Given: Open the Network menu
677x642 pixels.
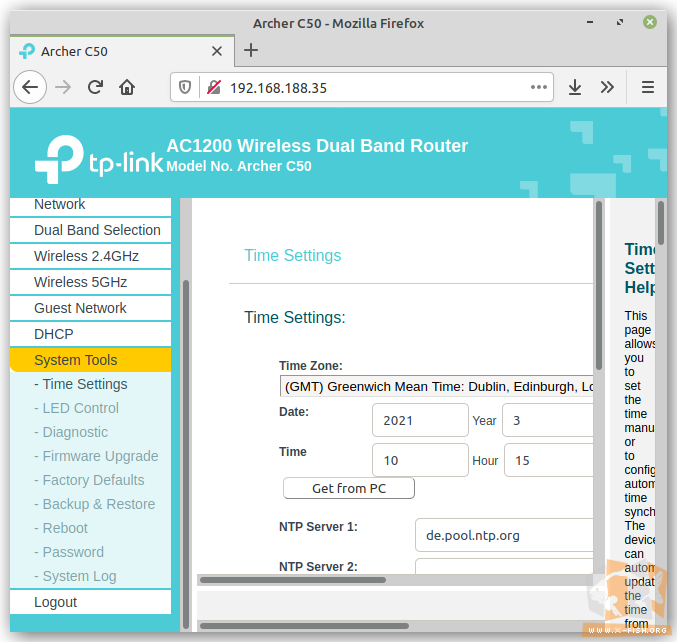Looking at the screenshot, I should click(91, 206).
